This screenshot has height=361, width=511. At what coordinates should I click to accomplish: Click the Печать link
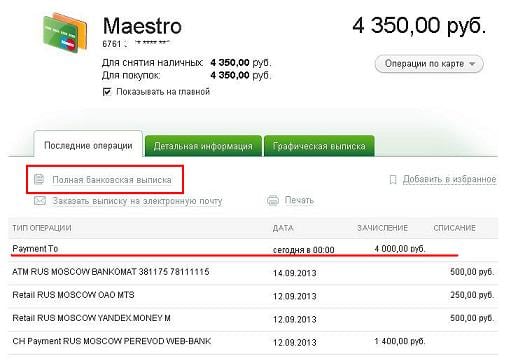tap(299, 200)
